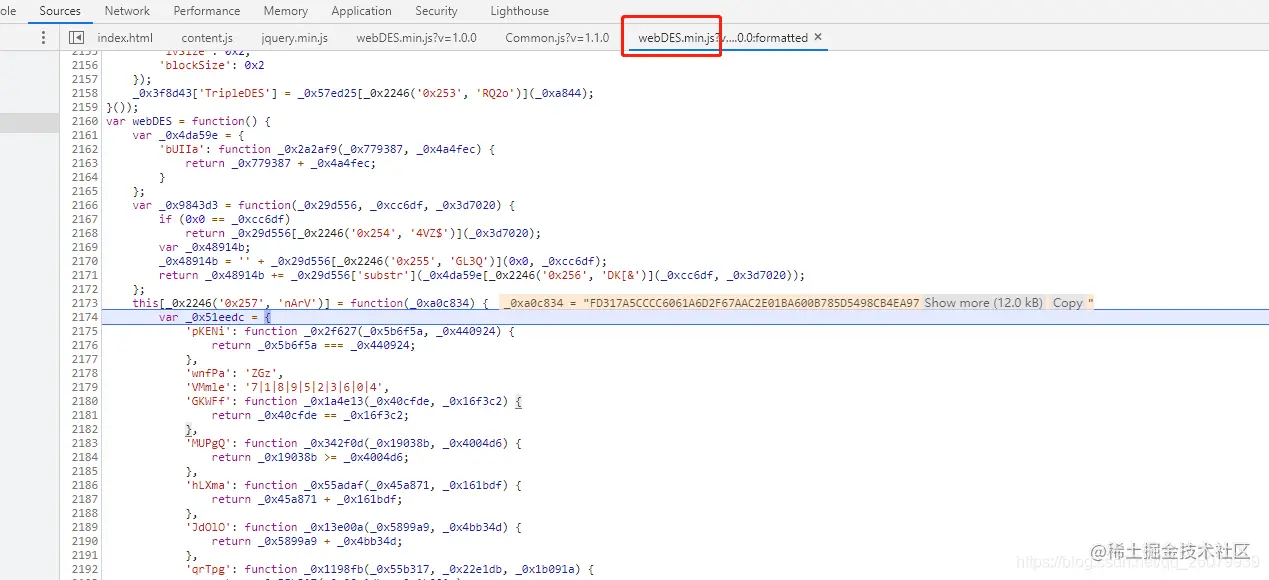Viewport: 1269px width, 580px height.
Task: Open the Application panel tab
Action: coord(361,11)
